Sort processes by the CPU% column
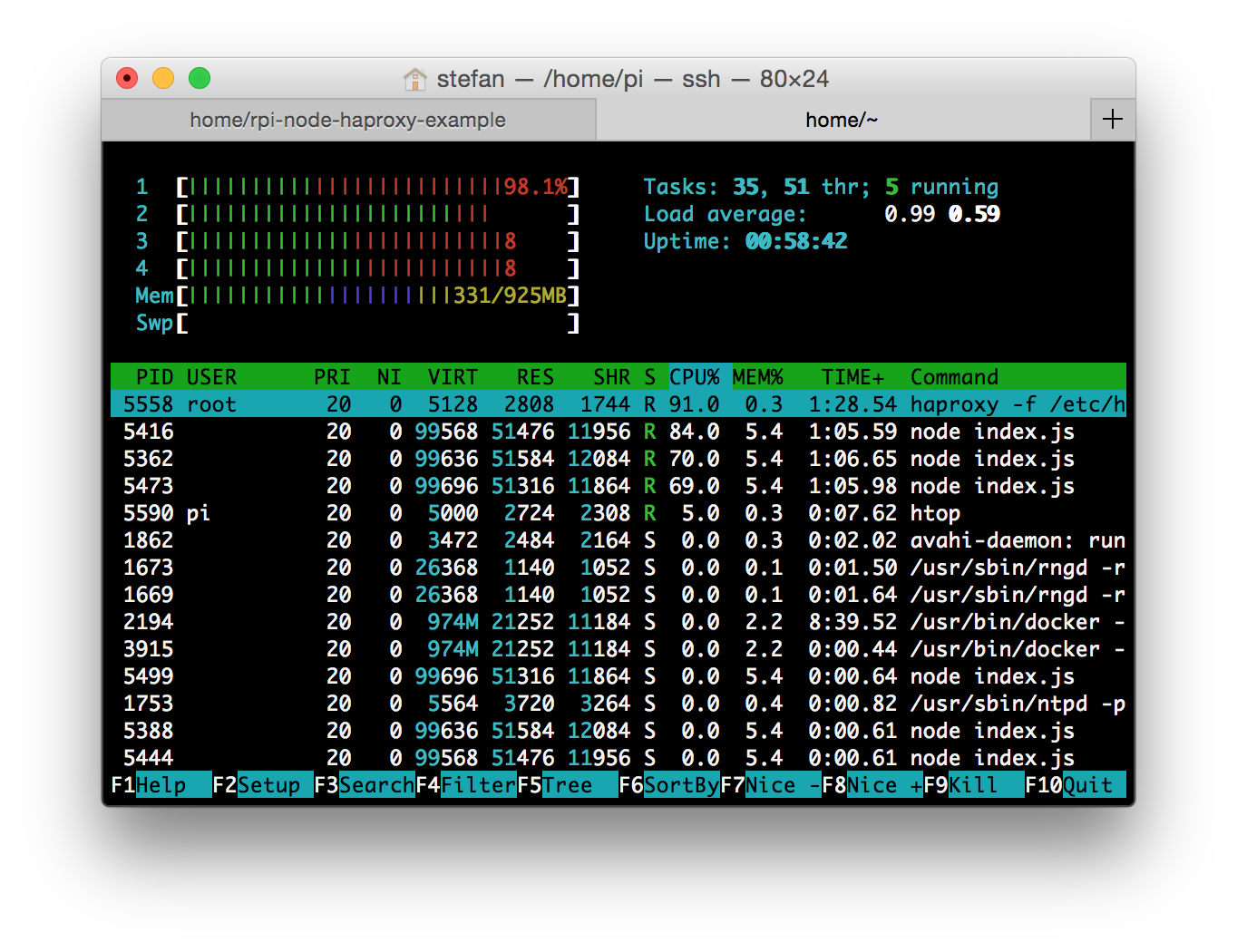This screenshot has width=1237, height=952. click(696, 376)
